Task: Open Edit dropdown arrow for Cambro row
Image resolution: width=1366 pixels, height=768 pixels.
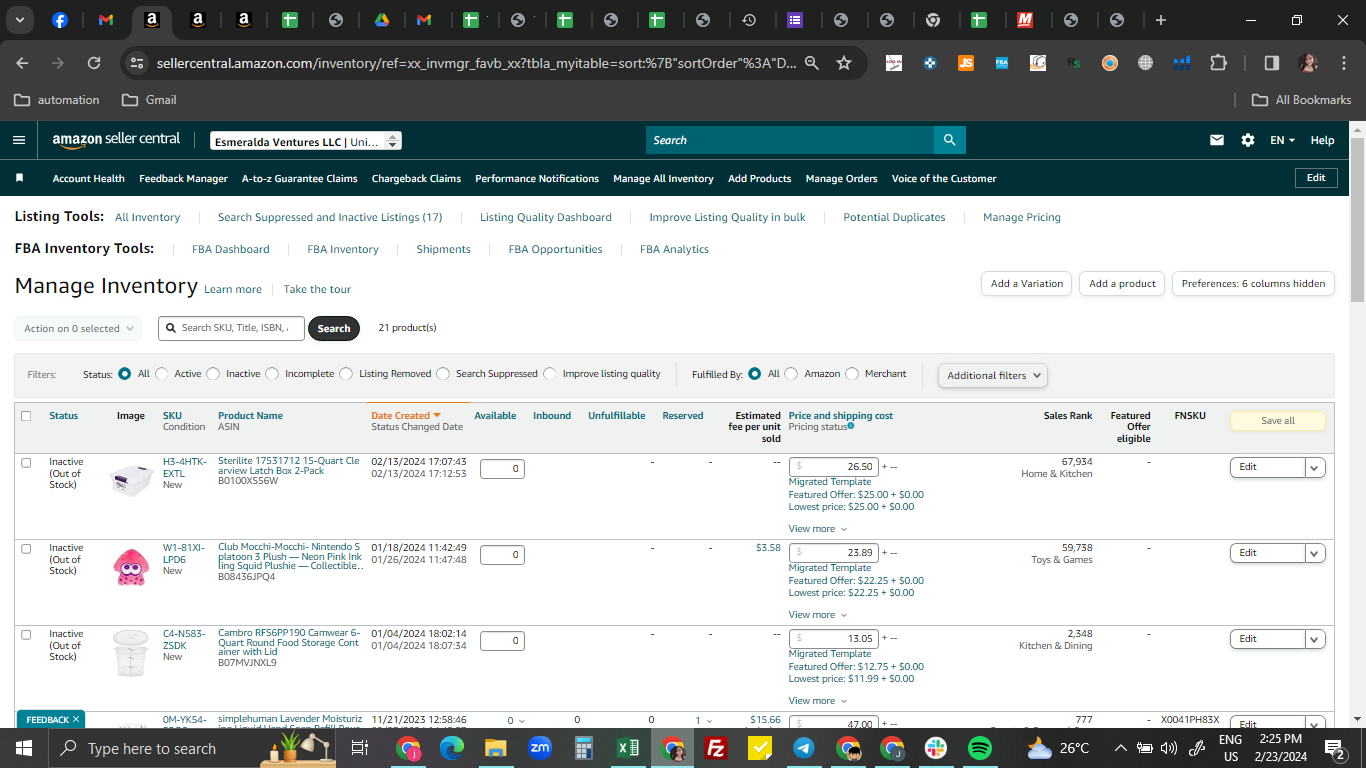Action: click(1315, 639)
